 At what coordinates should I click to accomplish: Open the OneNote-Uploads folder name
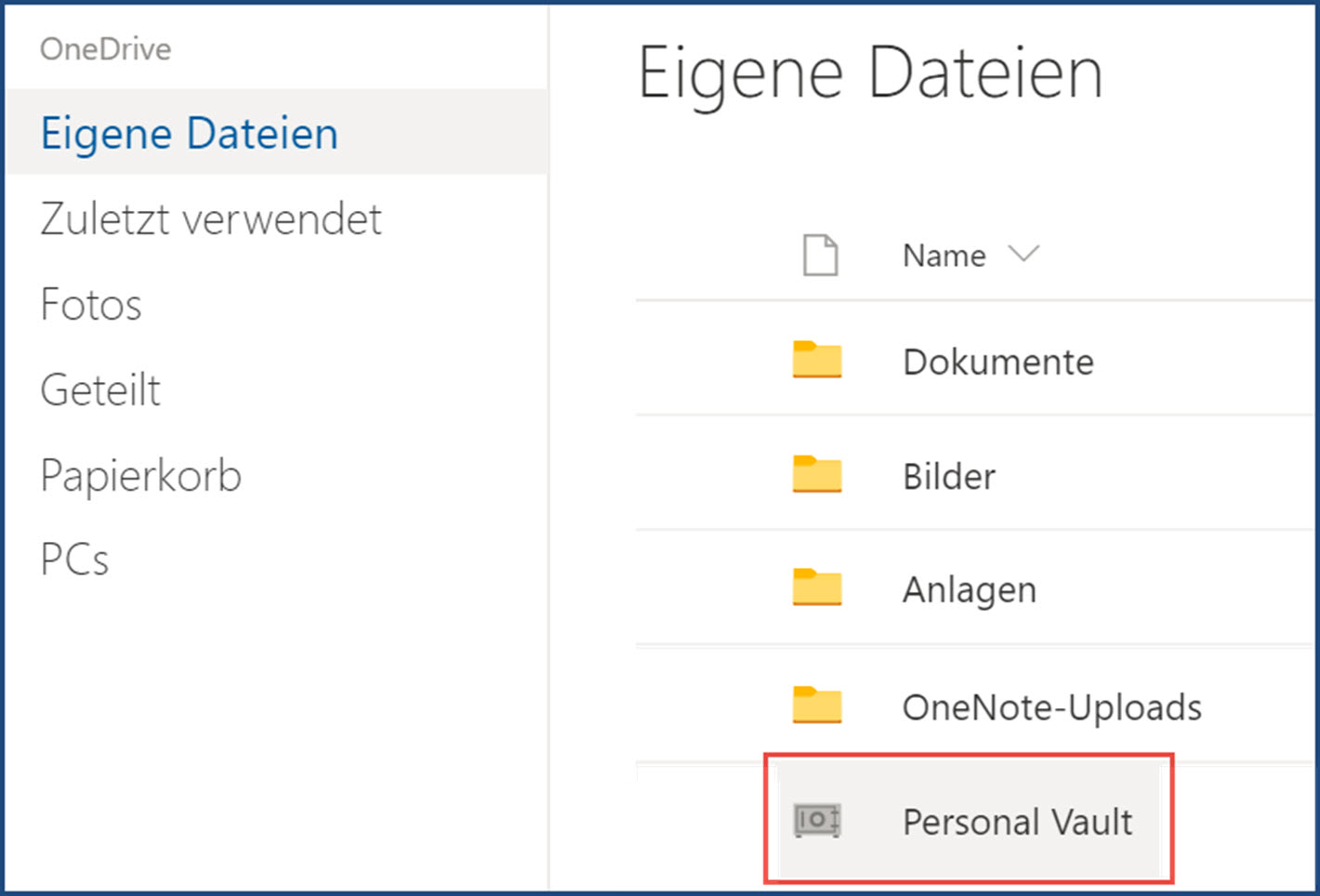click(x=1052, y=707)
